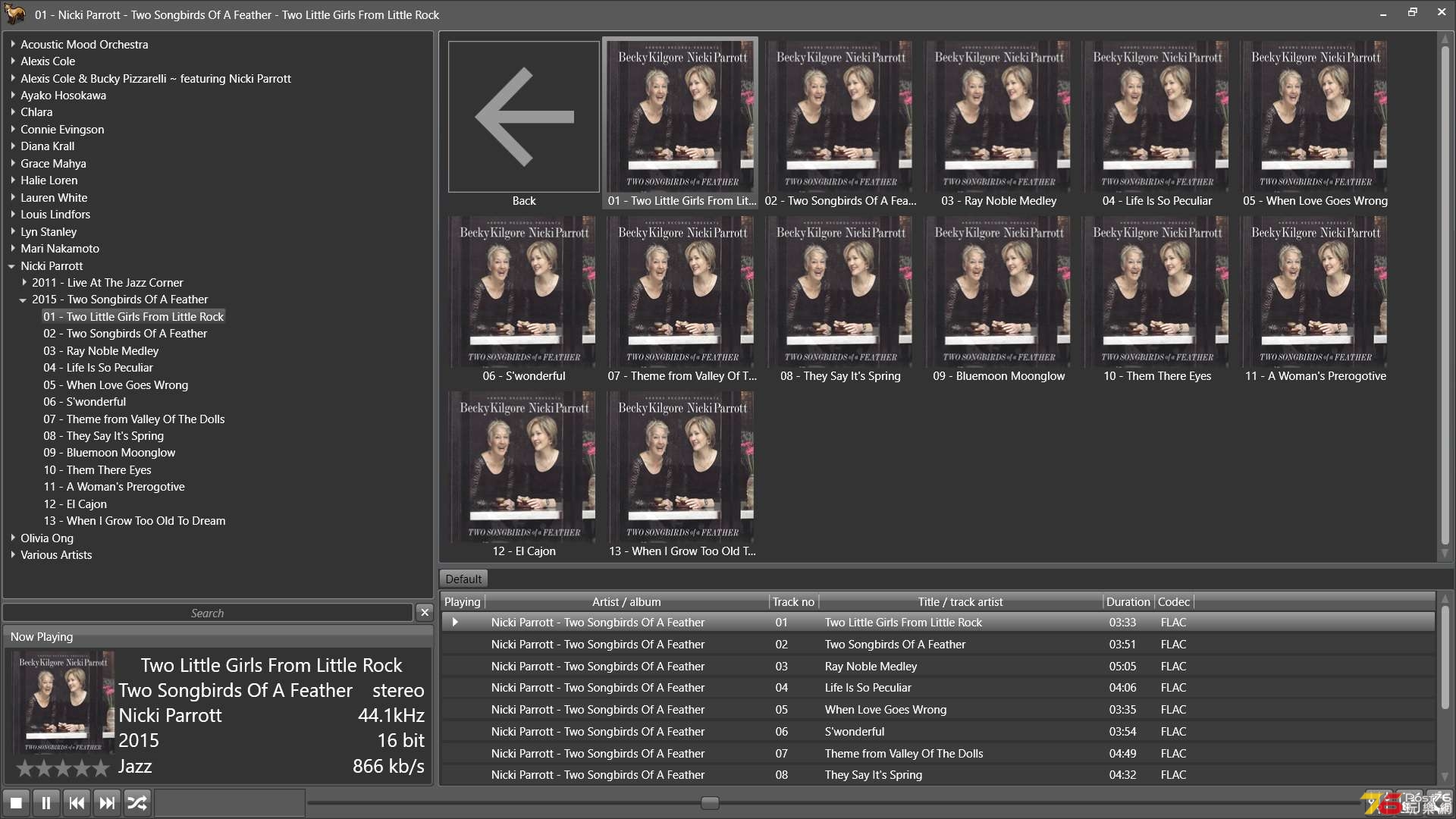Move the playback seek slider
The height and width of the screenshot is (819, 1456).
(x=710, y=803)
